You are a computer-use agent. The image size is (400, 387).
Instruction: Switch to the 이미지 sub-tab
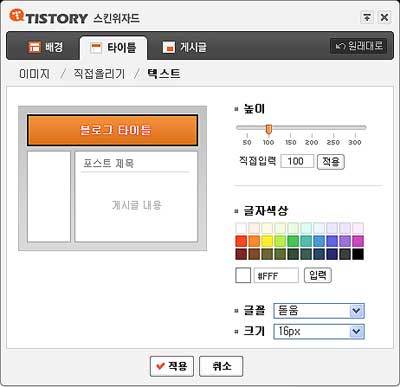tap(34, 74)
